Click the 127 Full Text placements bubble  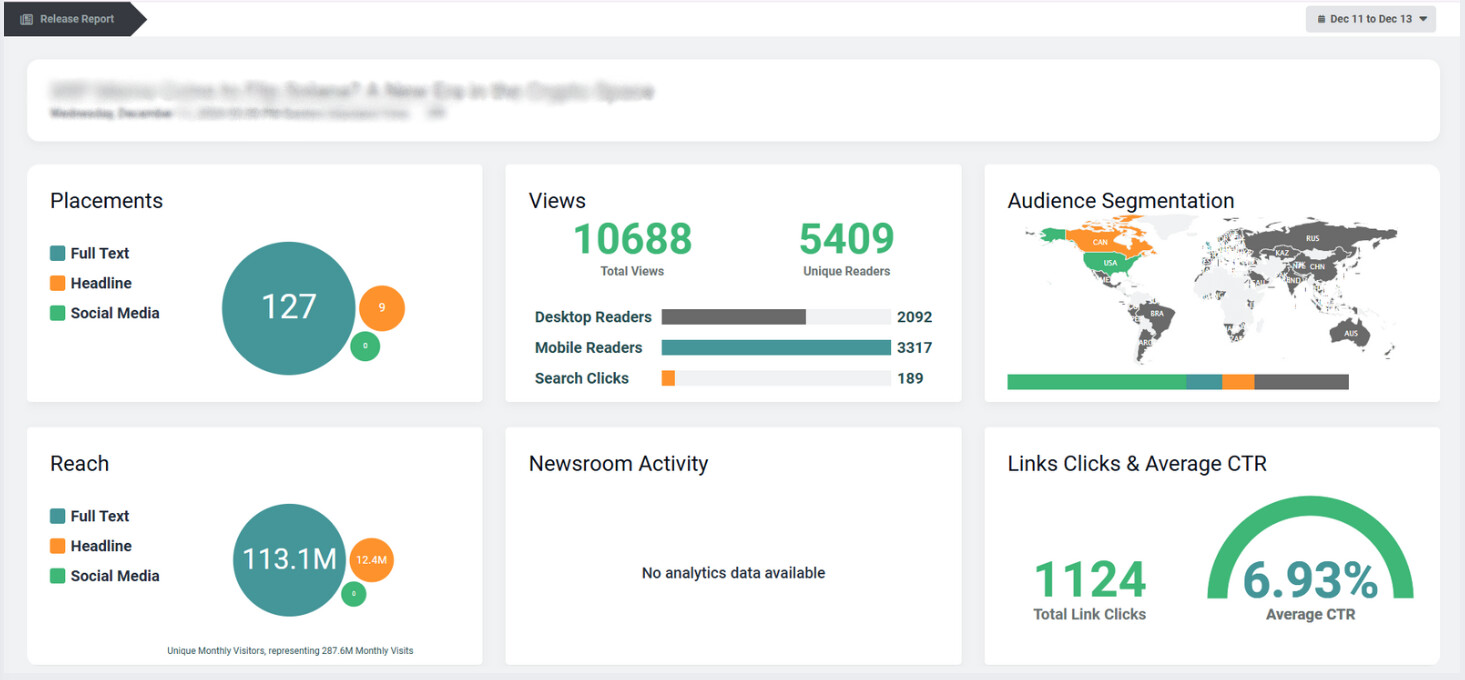288,307
